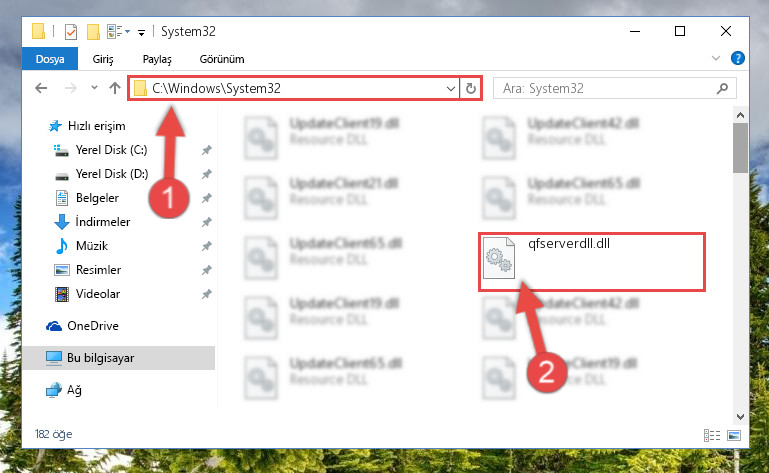Open OneDrive in navigation pane

click(93, 326)
